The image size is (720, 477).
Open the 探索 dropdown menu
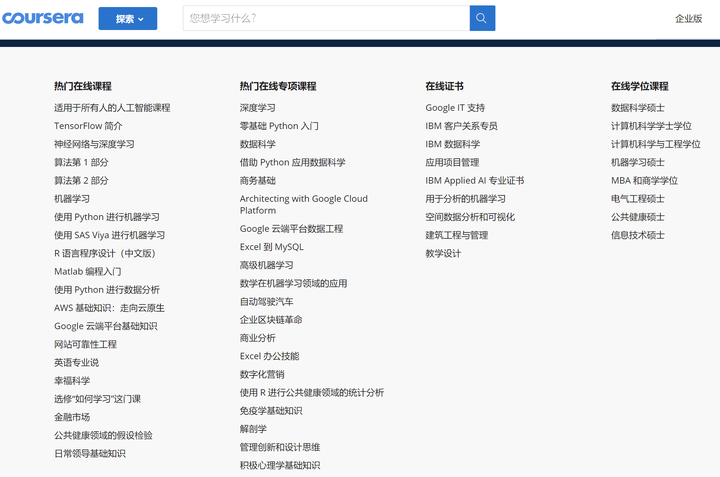tap(128, 18)
